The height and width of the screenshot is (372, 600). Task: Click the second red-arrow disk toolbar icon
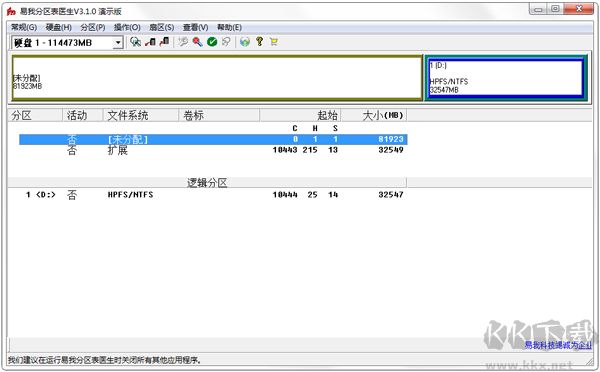[x=164, y=42]
